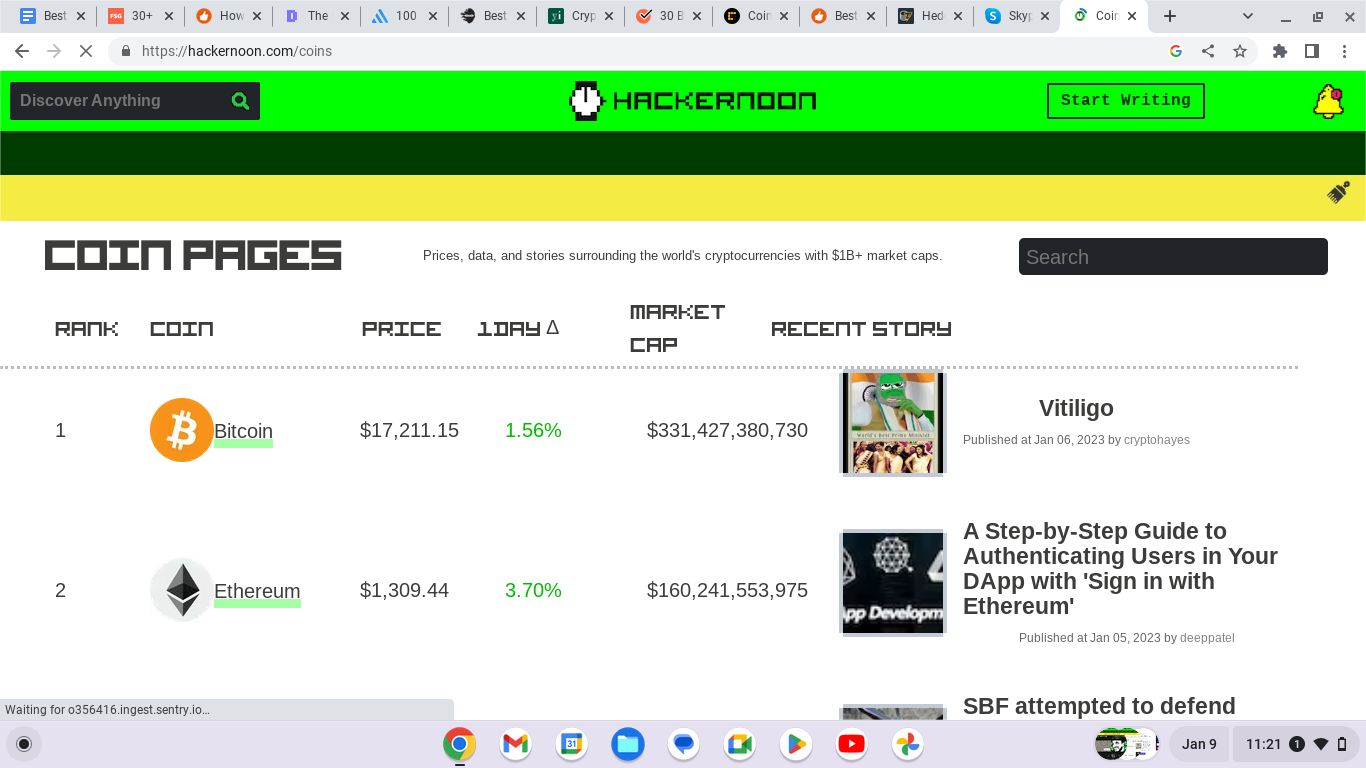Image resolution: width=1366 pixels, height=768 pixels.
Task: Open the Extensions puzzle-piece icon
Action: (1279, 50)
